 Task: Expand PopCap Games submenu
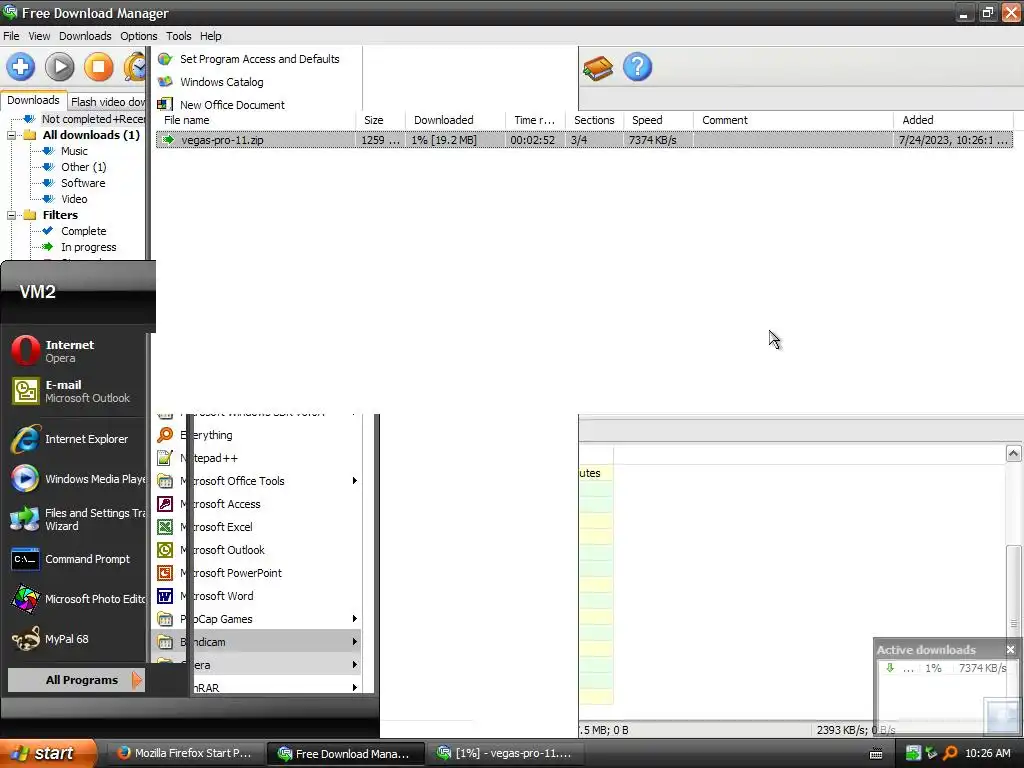click(257, 619)
